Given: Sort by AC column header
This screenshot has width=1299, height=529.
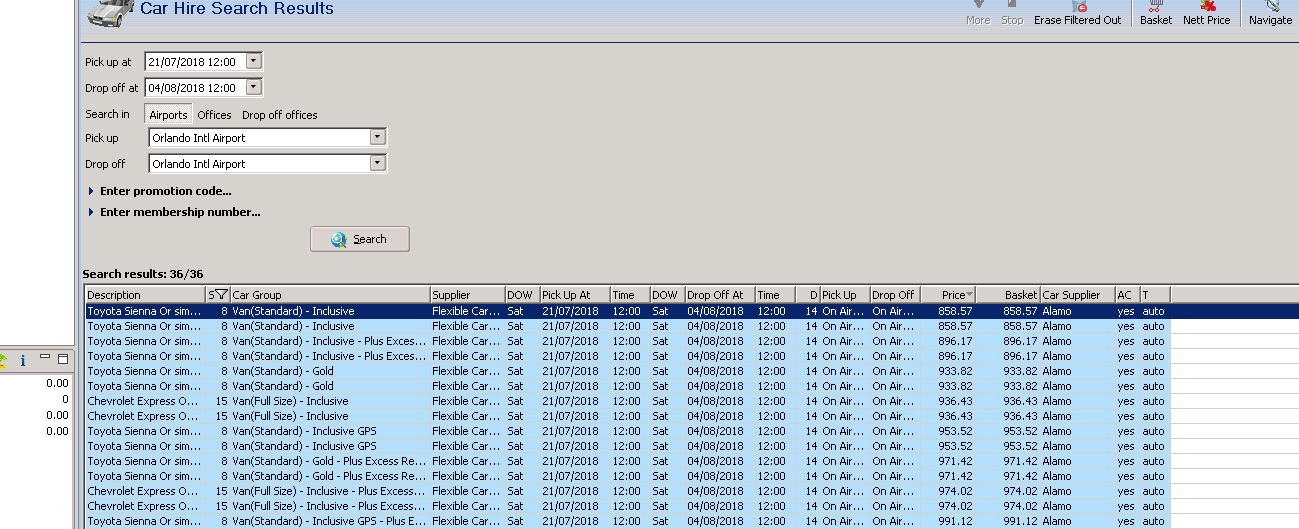Looking at the screenshot, I should (x=1127, y=295).
